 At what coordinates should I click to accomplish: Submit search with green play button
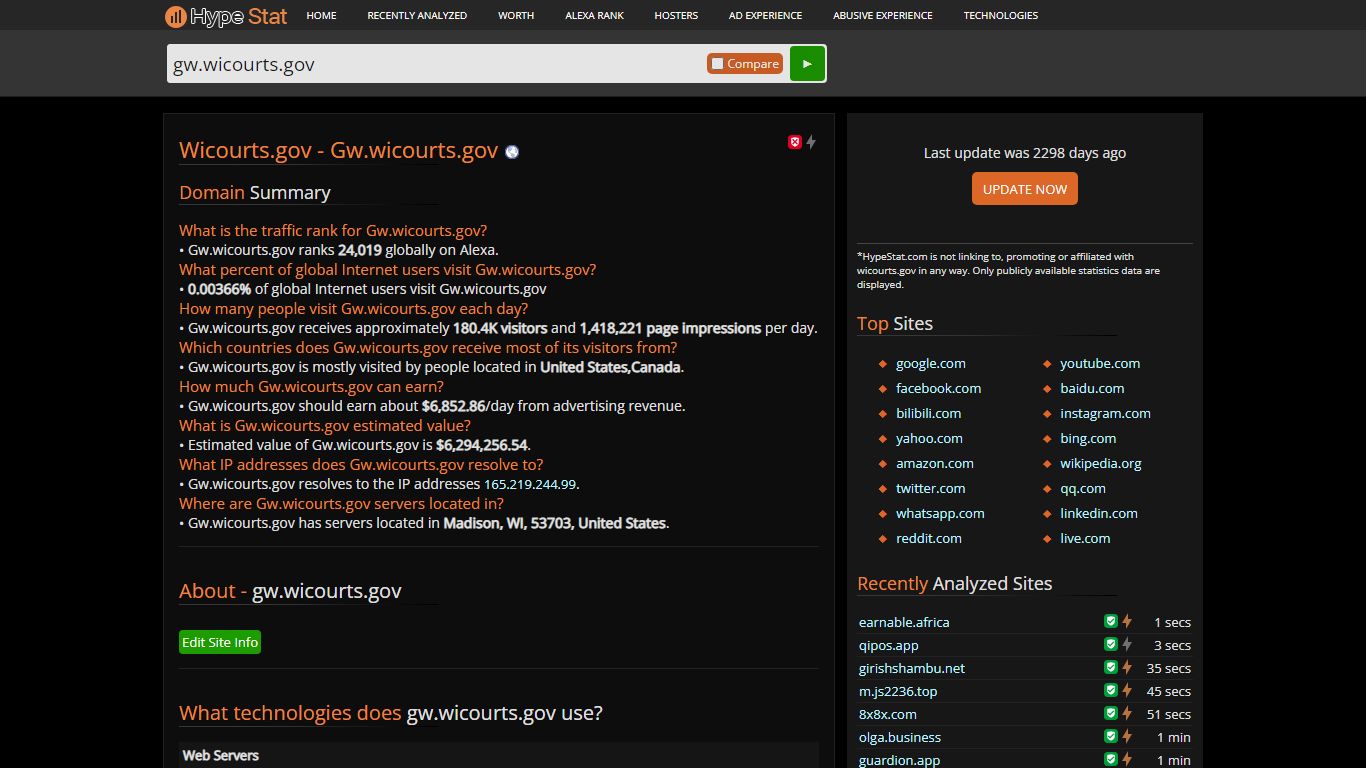coord(807,63)
